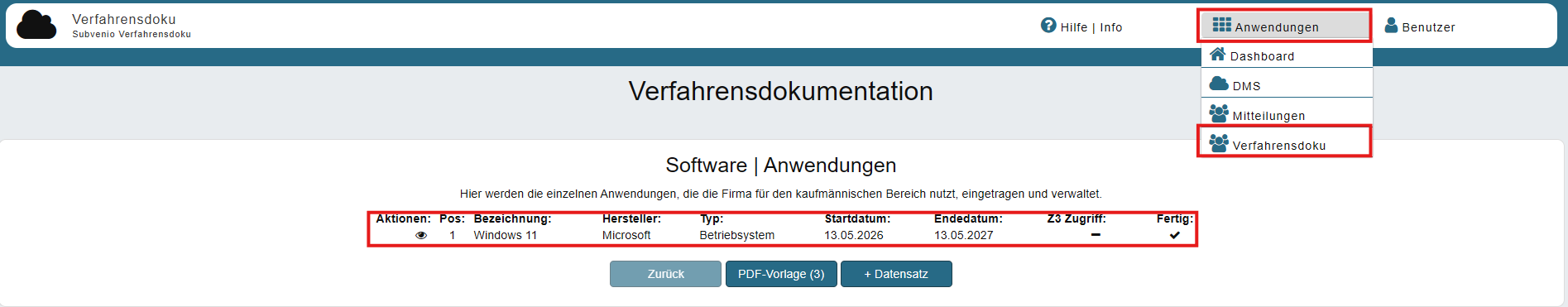This screenshot has height=307, width=1568.
Task: Click the Aktionen column header
Action: click(403, 218)
